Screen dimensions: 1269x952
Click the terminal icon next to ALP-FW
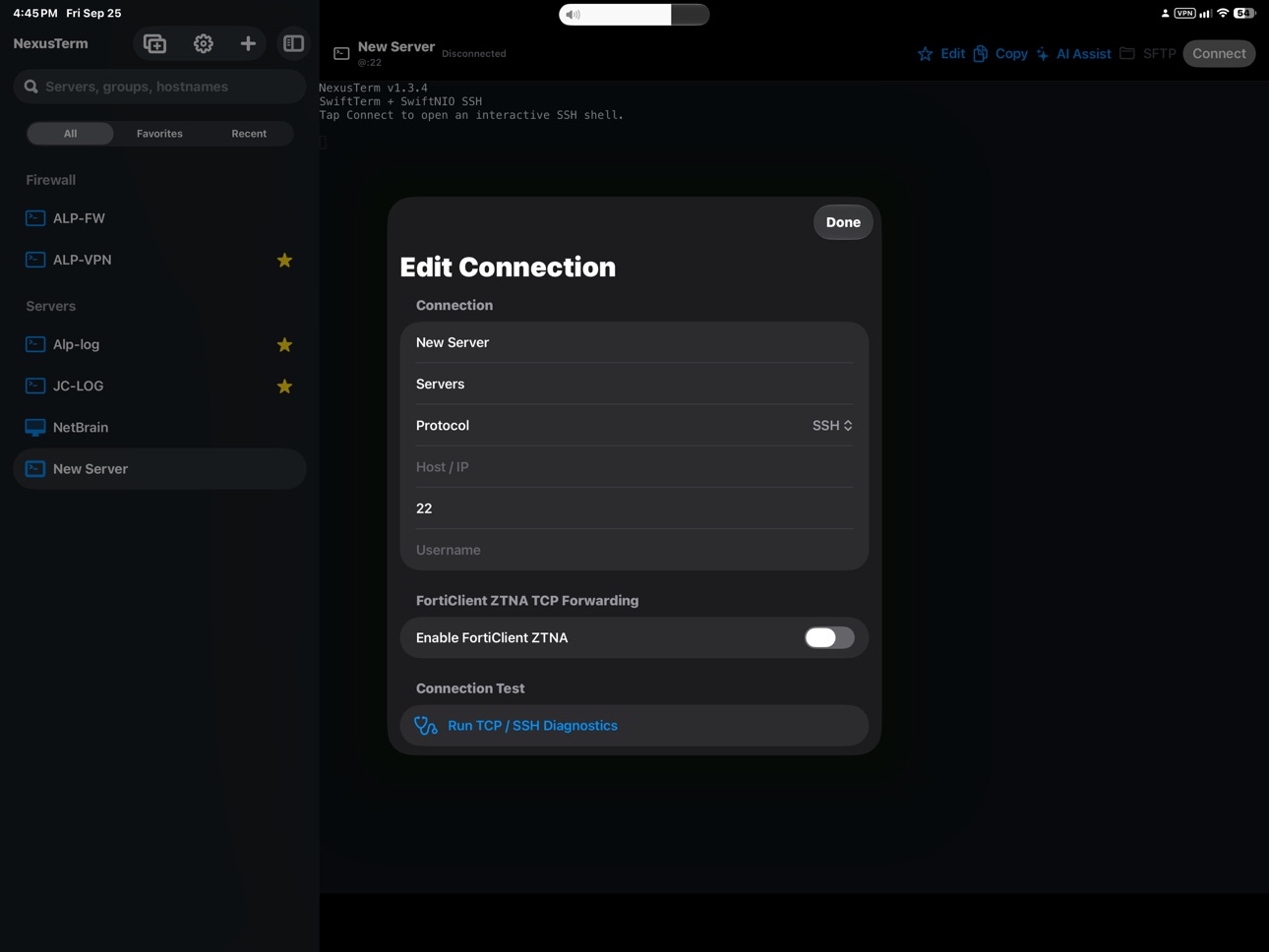coord(35,218)
